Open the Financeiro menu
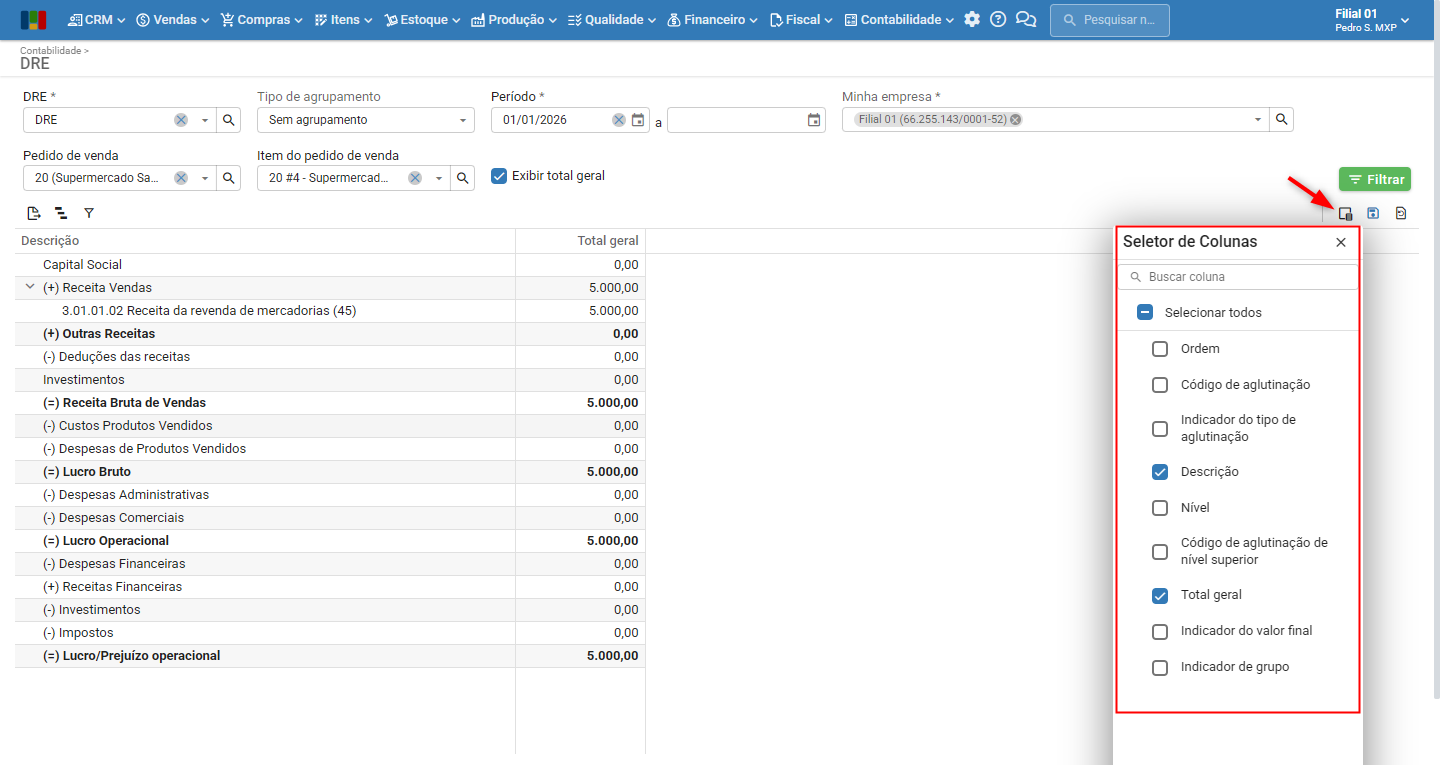 [x=712, y=19]
